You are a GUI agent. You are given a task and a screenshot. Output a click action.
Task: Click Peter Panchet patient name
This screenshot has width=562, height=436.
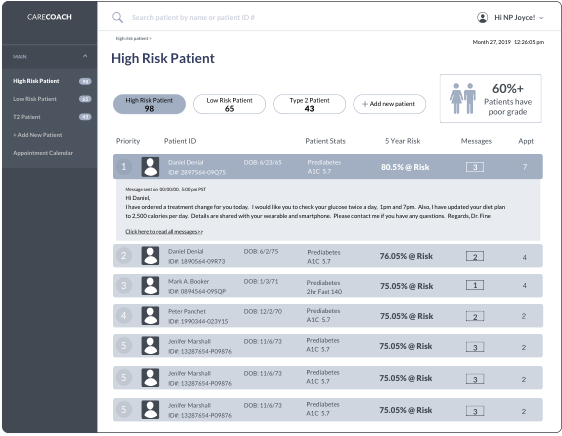[x=187, y=311]
